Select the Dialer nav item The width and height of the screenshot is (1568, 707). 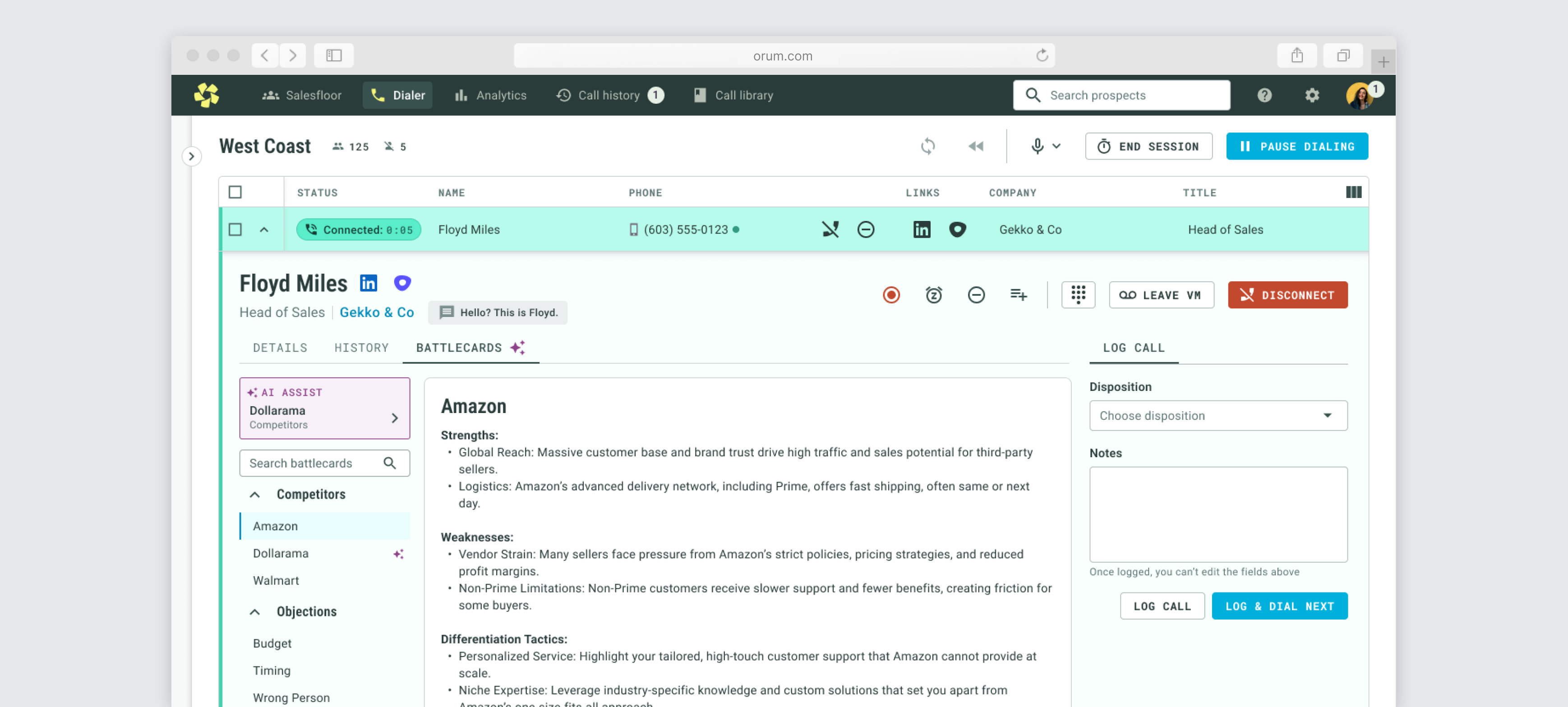tap(397, 95)
